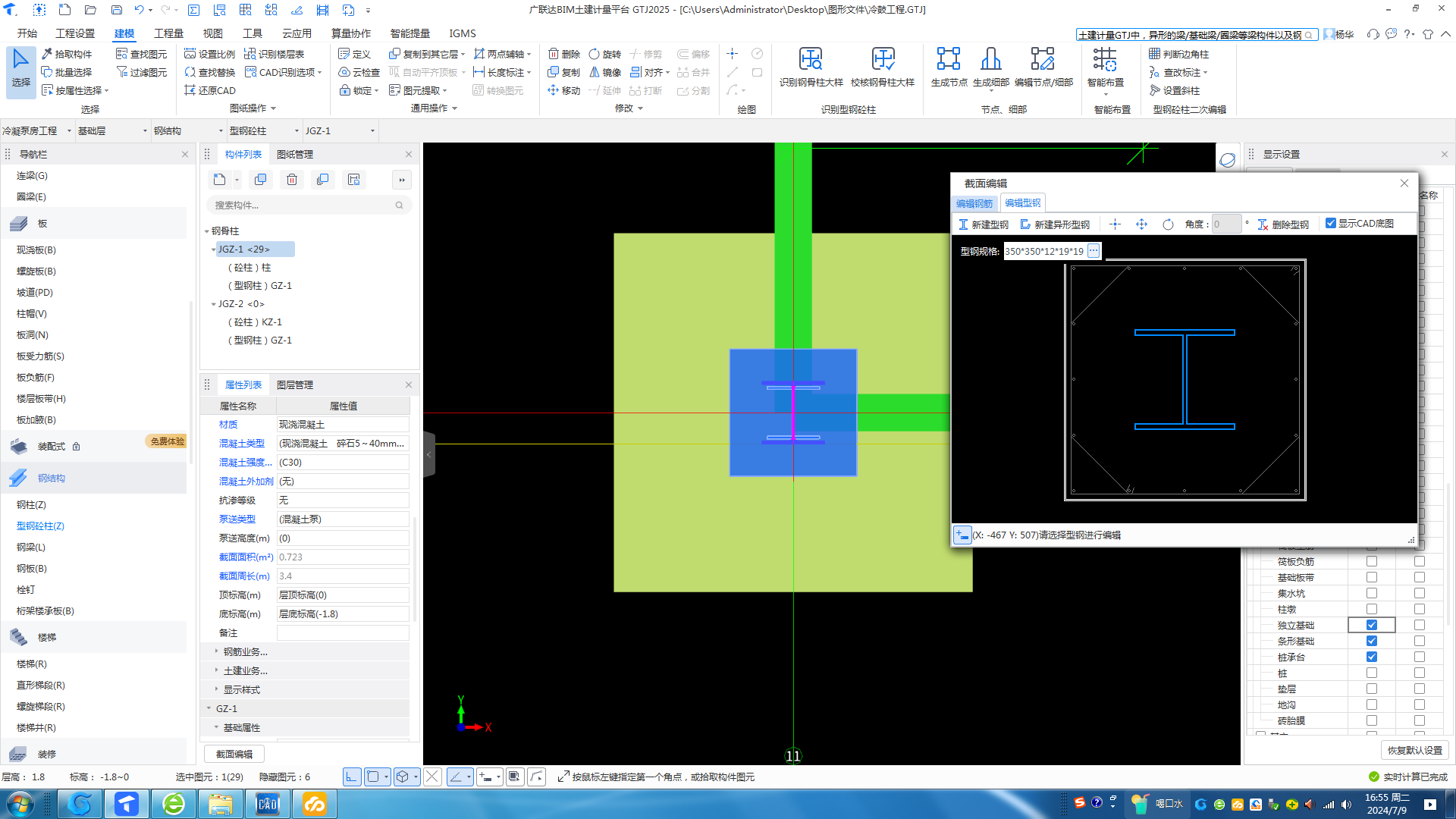Open the 型钢砼柱 type dropdown
This screenshot has width=1456, height=819.
(264, 130)
